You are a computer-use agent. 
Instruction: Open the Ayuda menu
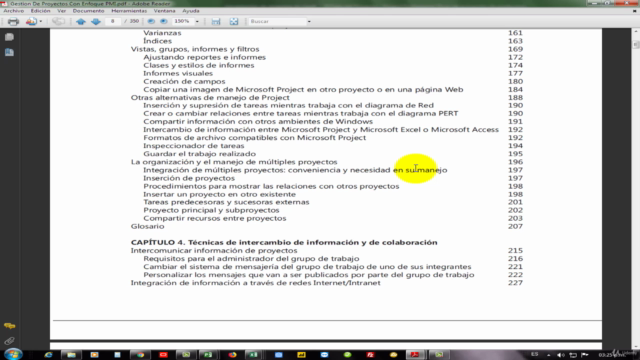pos(191,11)
